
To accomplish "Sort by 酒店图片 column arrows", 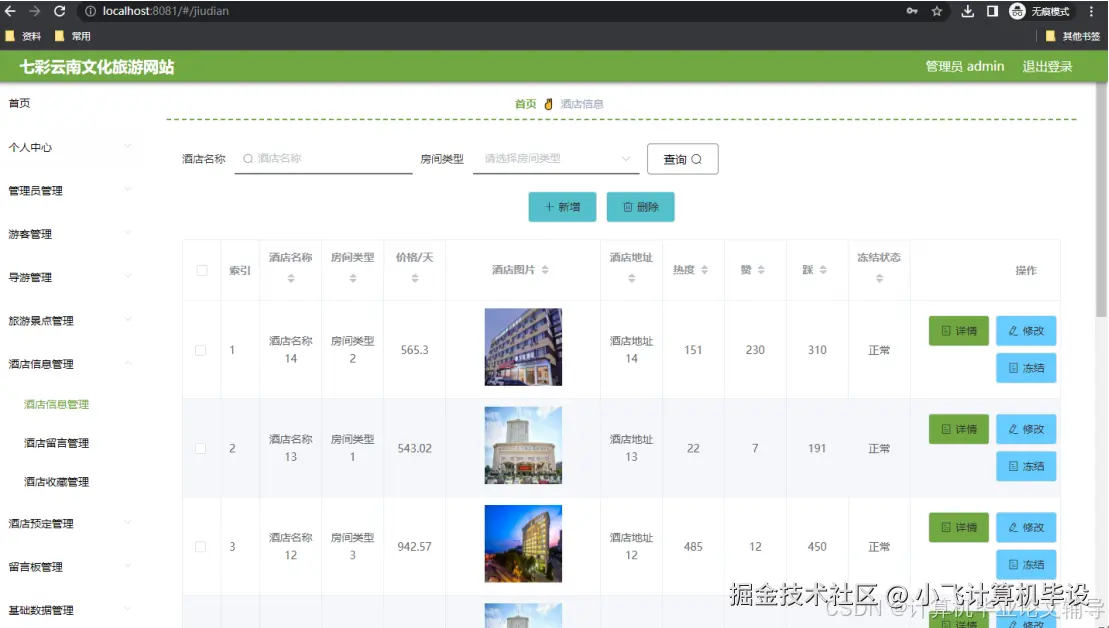I will click(x=545, y=269).
